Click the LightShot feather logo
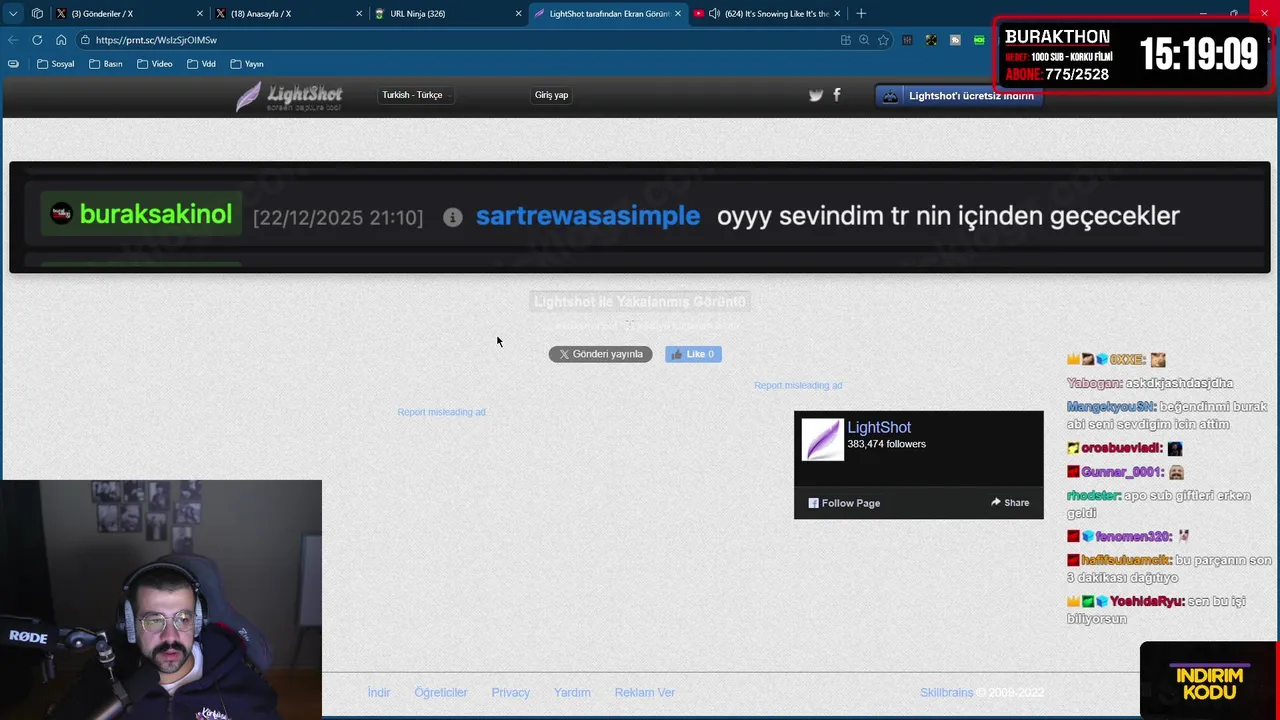Screen dimensions: 1280x720 pyautogui.click(x=289, y=96)
